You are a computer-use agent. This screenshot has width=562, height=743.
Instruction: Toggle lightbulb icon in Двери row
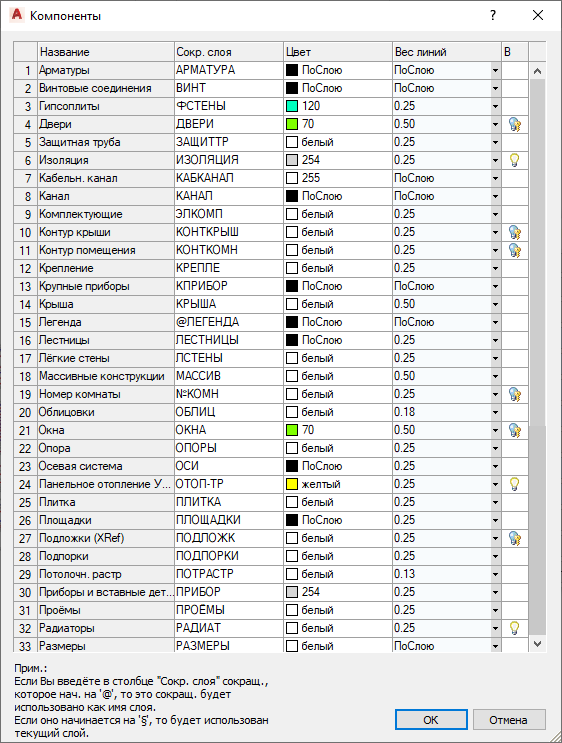click(x=515, y=124)
